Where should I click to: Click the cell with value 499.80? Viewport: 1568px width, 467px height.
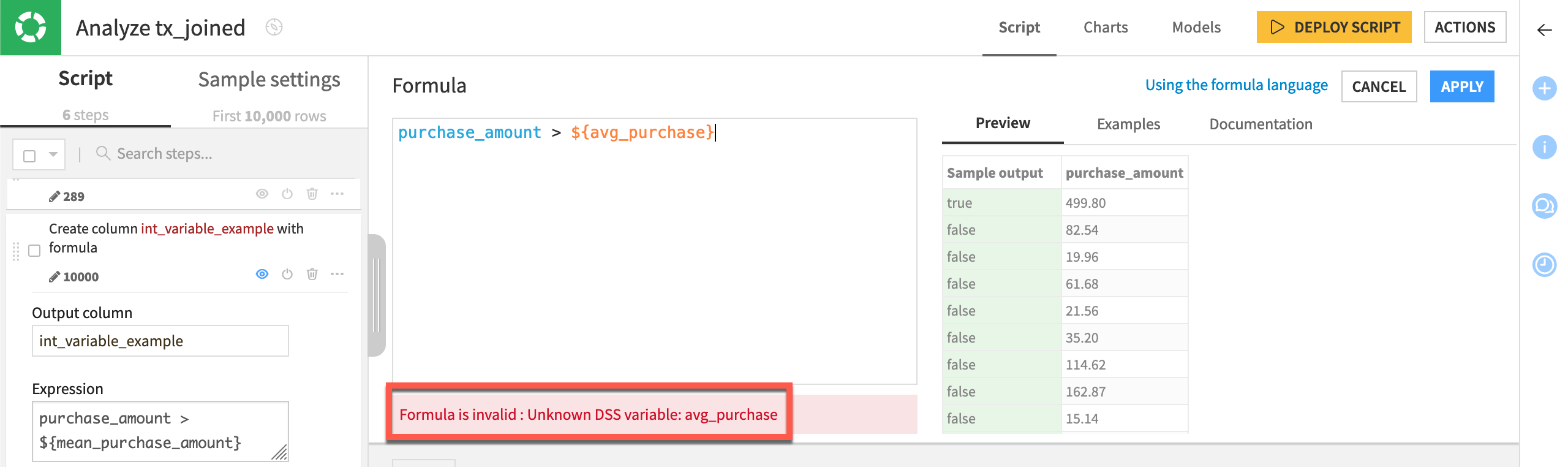coord(1125,203)
